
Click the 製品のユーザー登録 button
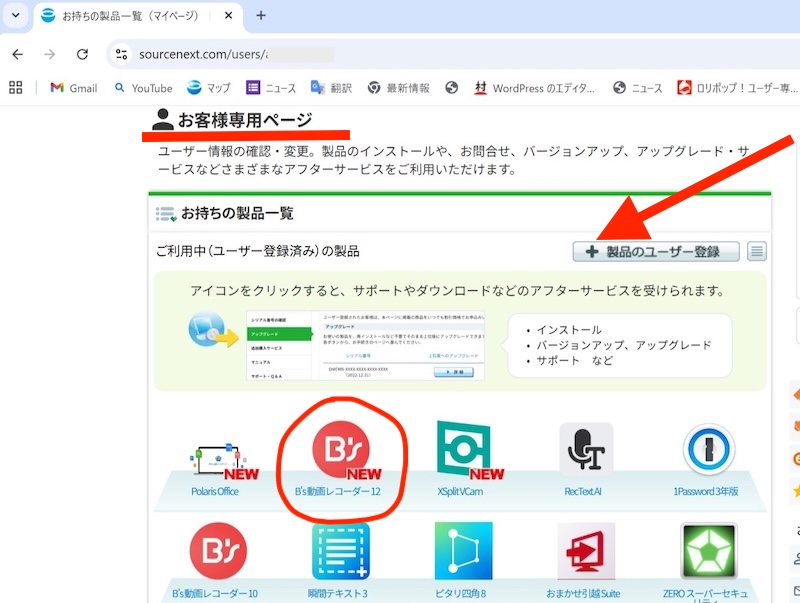pyautogui.click(x=655, y=252)
